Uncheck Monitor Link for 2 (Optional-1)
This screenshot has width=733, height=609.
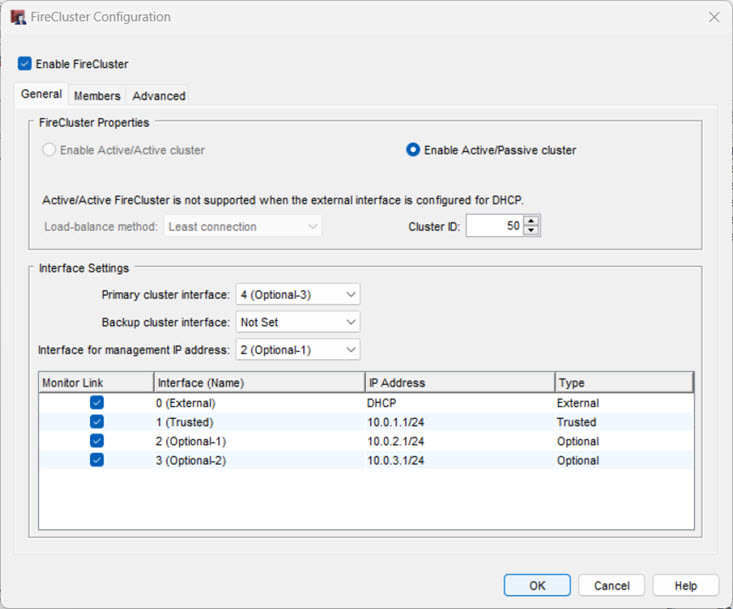tap(96, 441)
